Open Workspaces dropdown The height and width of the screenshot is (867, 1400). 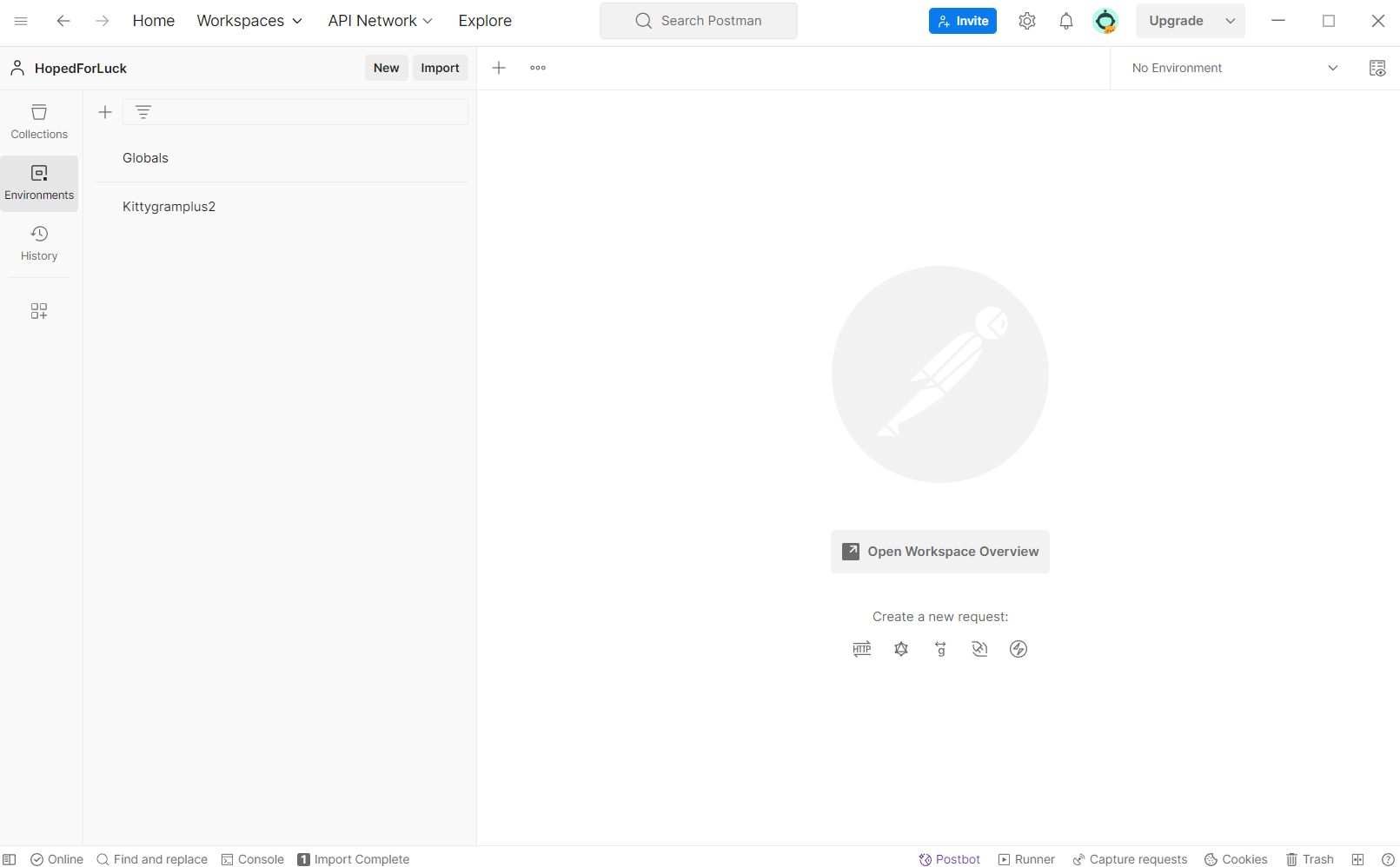coord(249,21)
